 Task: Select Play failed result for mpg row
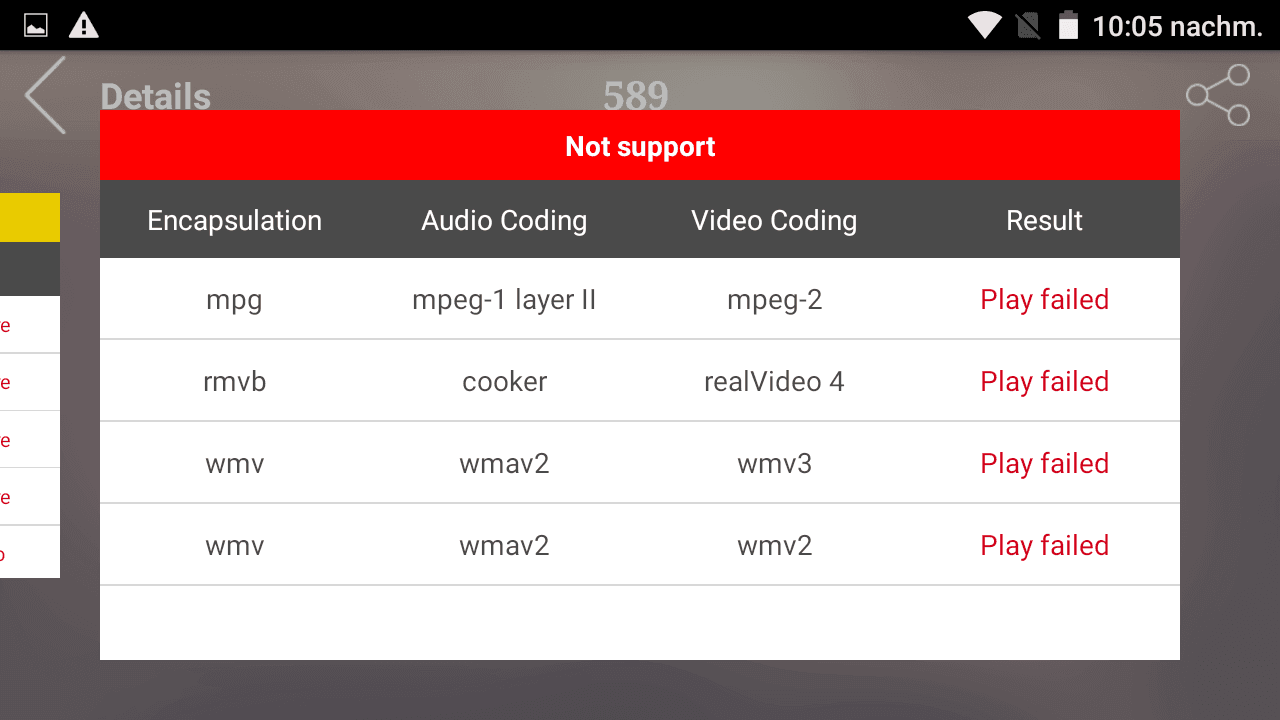point(1045,299)
